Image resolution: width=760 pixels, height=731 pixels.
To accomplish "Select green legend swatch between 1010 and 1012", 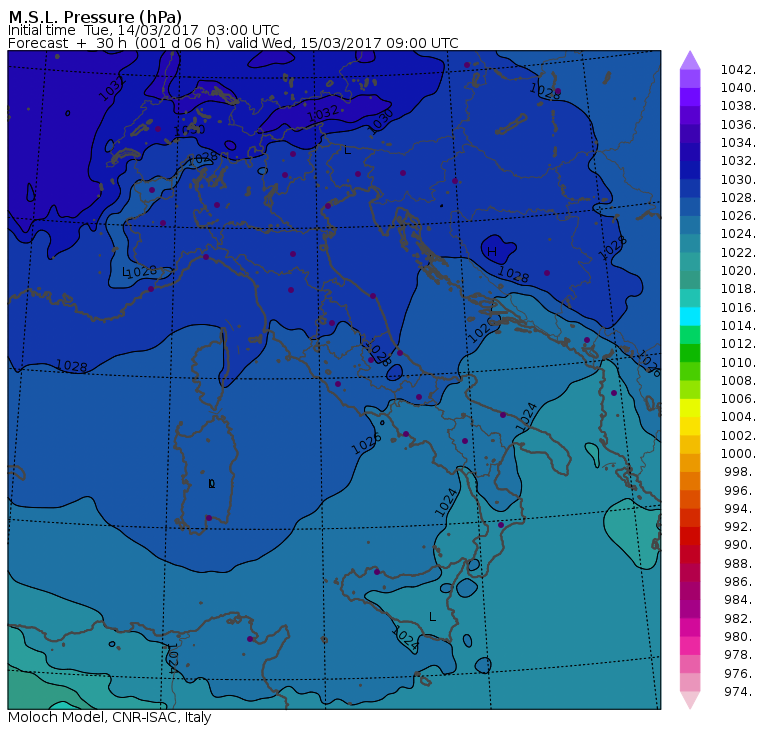I will click(690, 353).
